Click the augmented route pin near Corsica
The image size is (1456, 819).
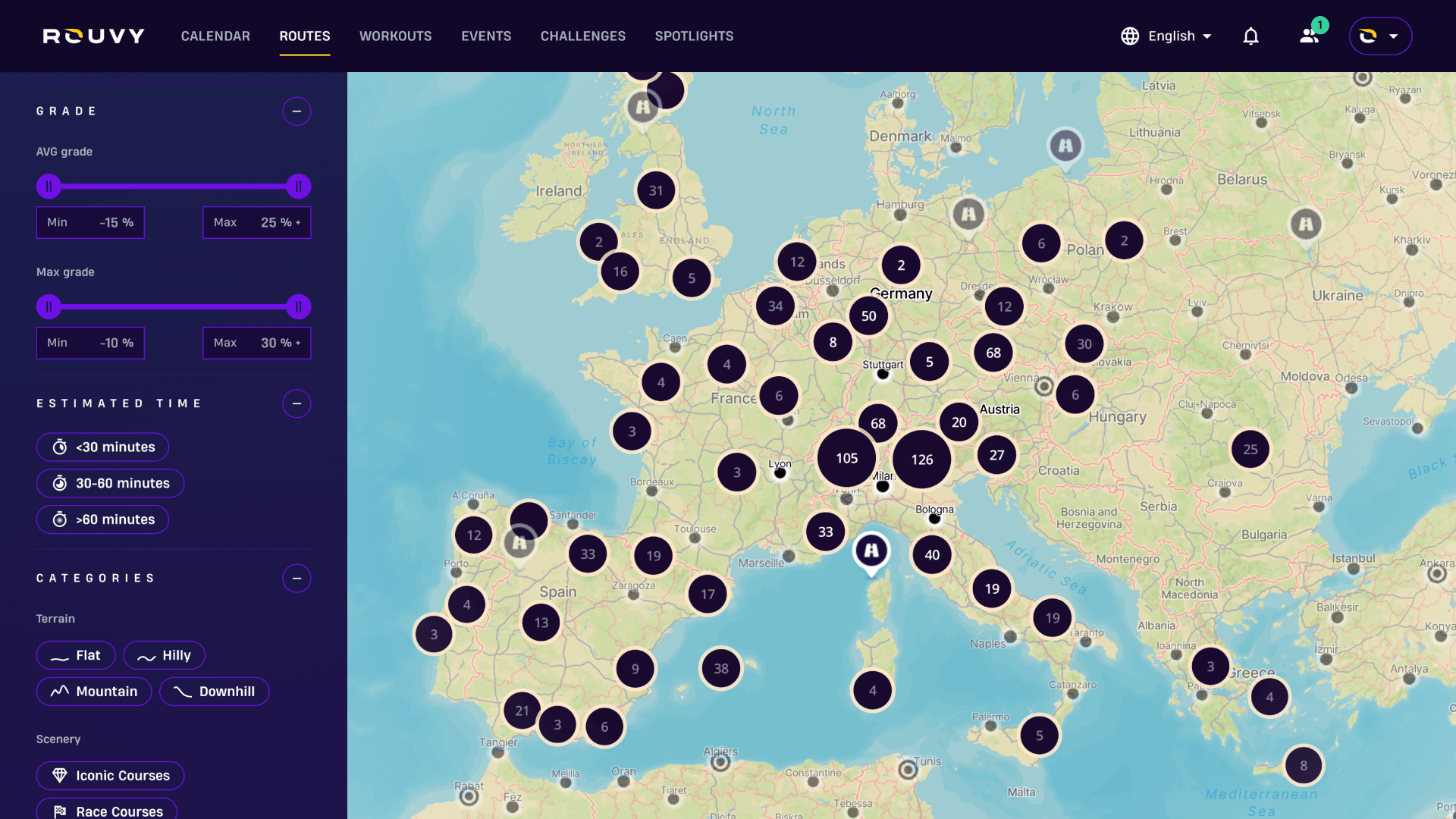(x=871, y=553)
